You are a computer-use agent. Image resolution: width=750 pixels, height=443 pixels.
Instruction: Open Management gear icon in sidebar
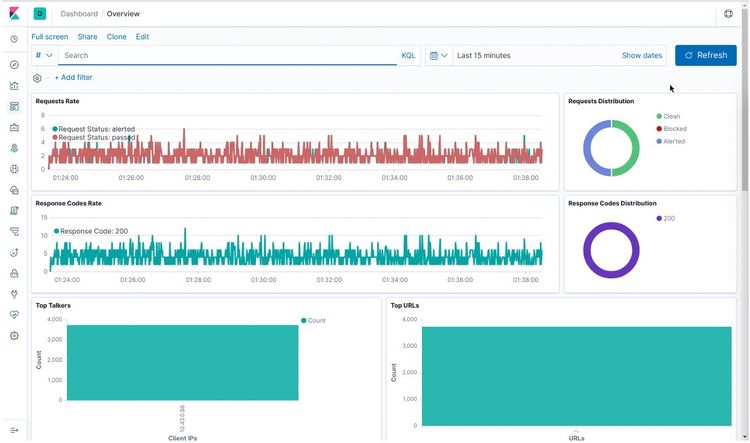(x=14, y=336)
